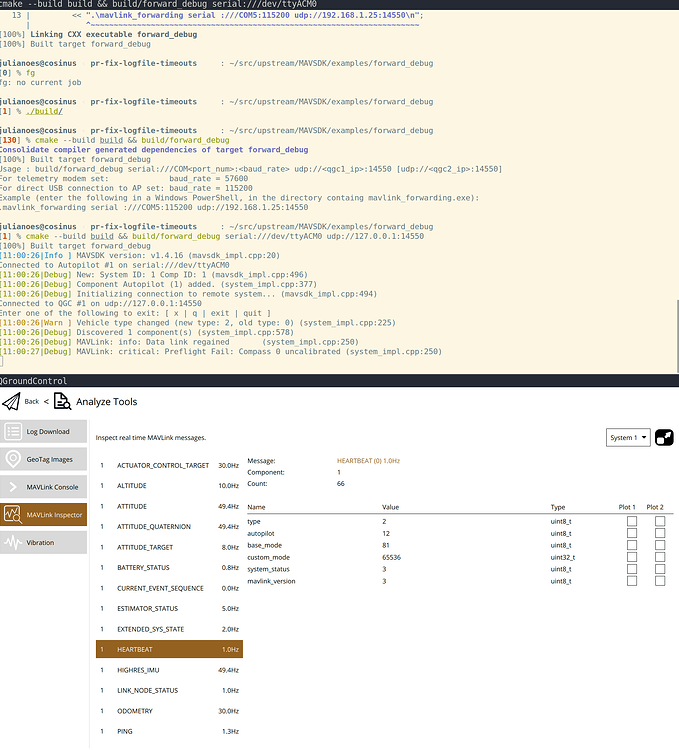The height and width of the screenshot is (750, 679).
Task: Open the GeoTag Images tool
Action: [43, 459]
